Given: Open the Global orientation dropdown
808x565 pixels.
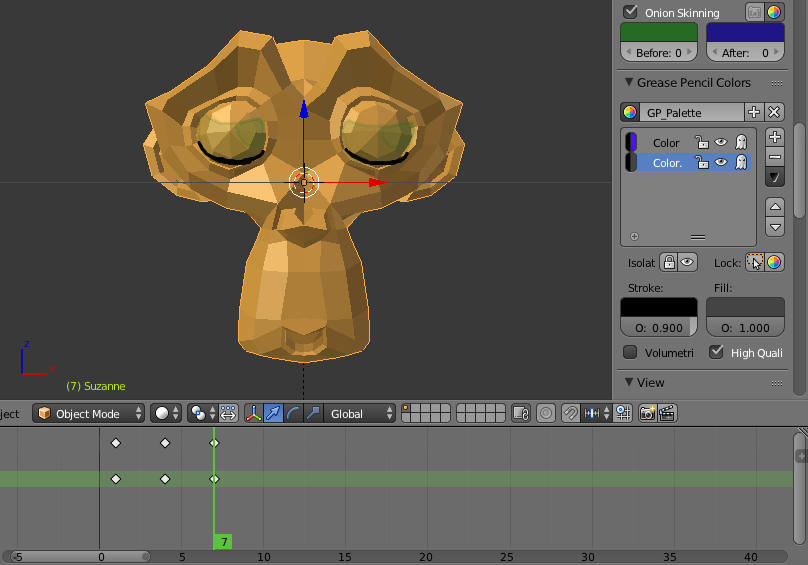Looking at the screenshot, I should pos(360,413).
